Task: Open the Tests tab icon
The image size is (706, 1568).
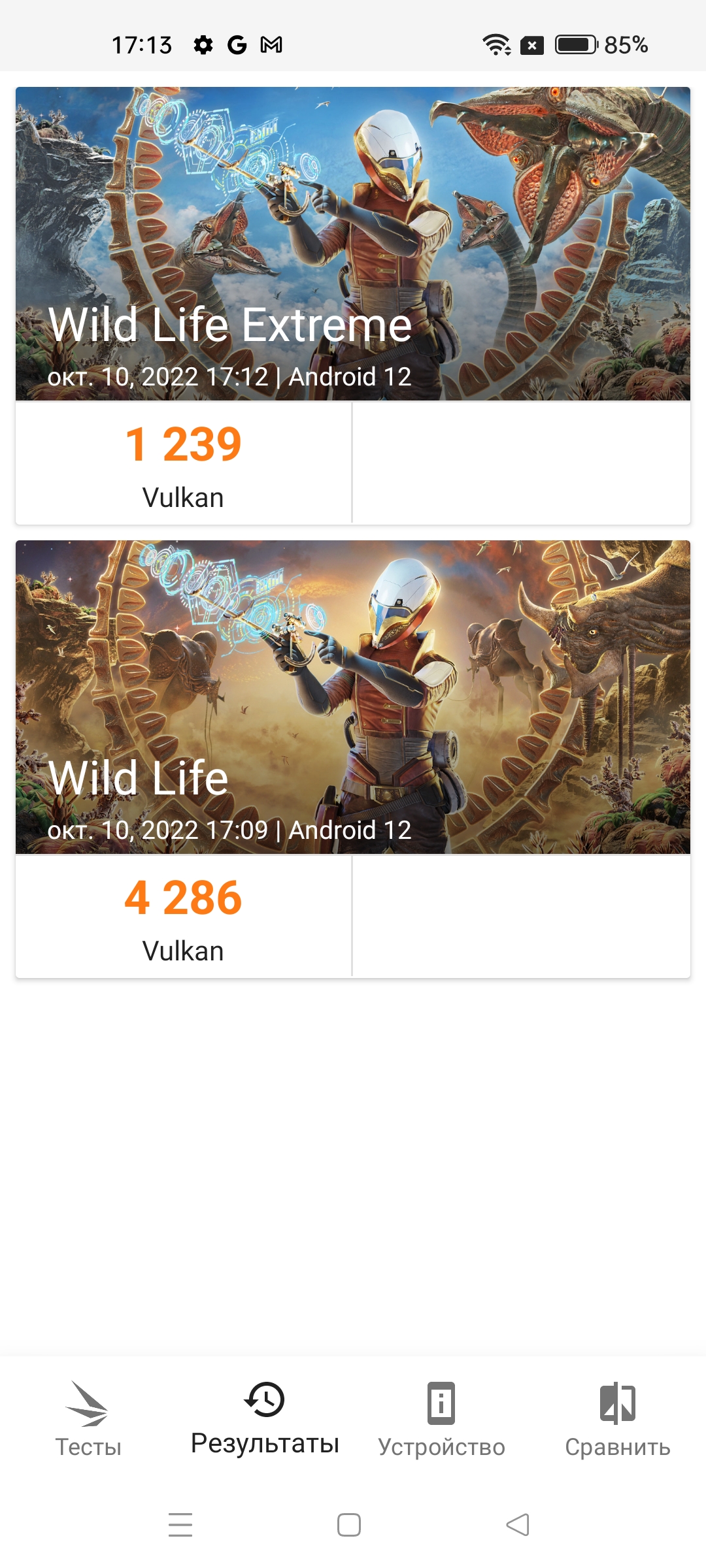Action: (x=88, y=1403)
